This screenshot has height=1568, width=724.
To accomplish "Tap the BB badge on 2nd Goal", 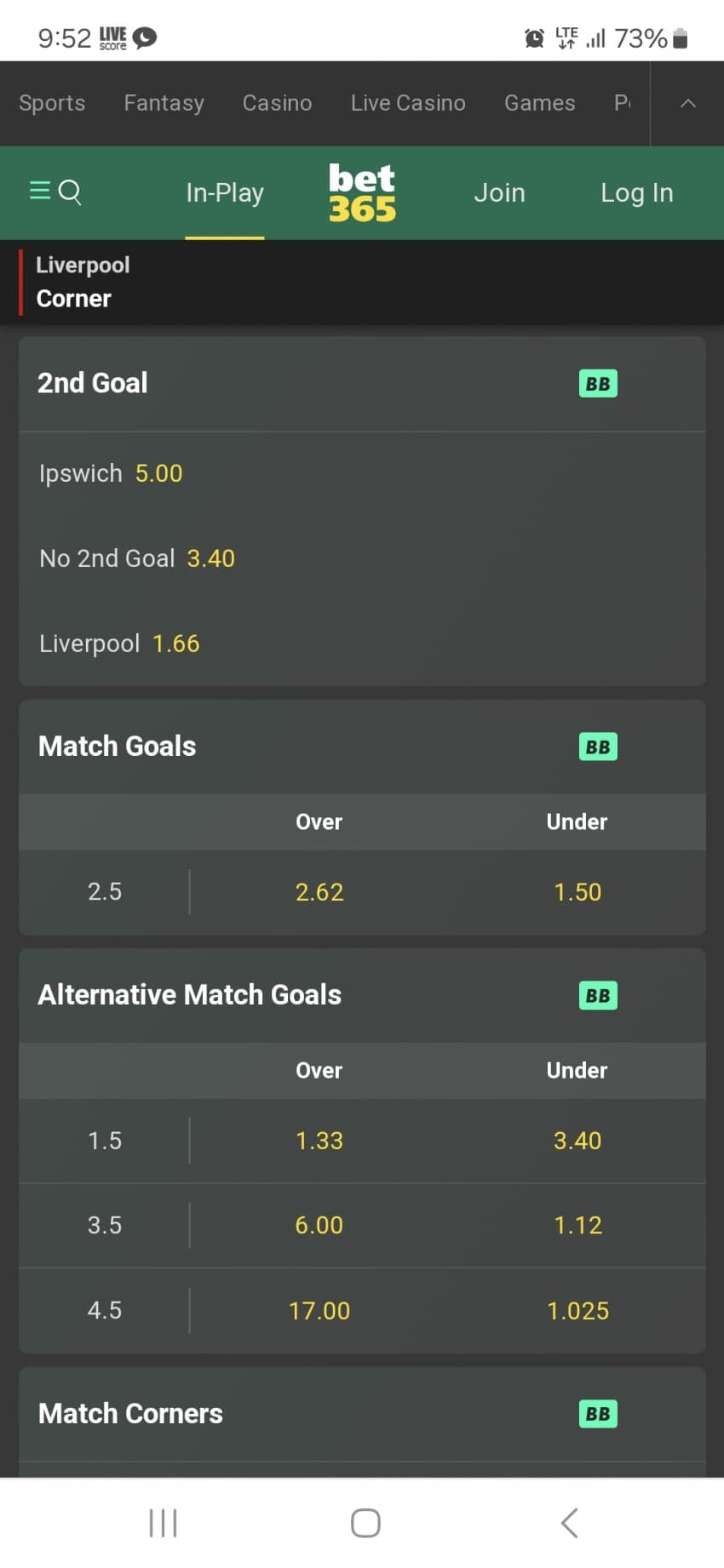I will coord(598,384).
